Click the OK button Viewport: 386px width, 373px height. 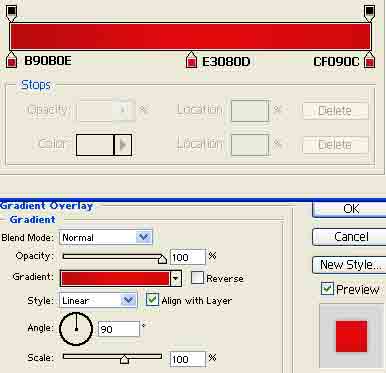click(350, 209)
